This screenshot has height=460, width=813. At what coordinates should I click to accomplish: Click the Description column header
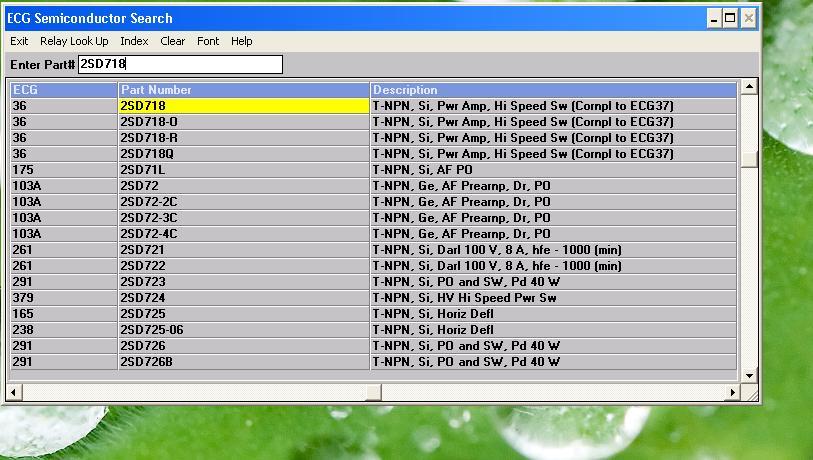[x=553, y=90]
